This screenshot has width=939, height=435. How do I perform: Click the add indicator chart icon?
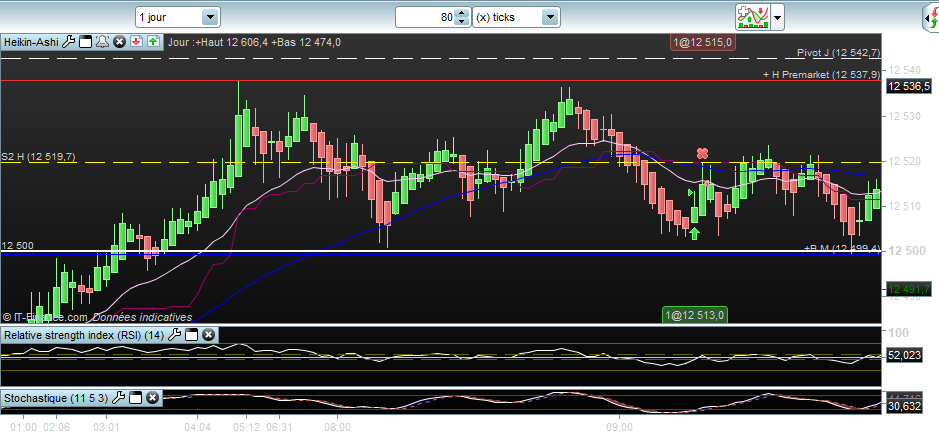point(753,17)
